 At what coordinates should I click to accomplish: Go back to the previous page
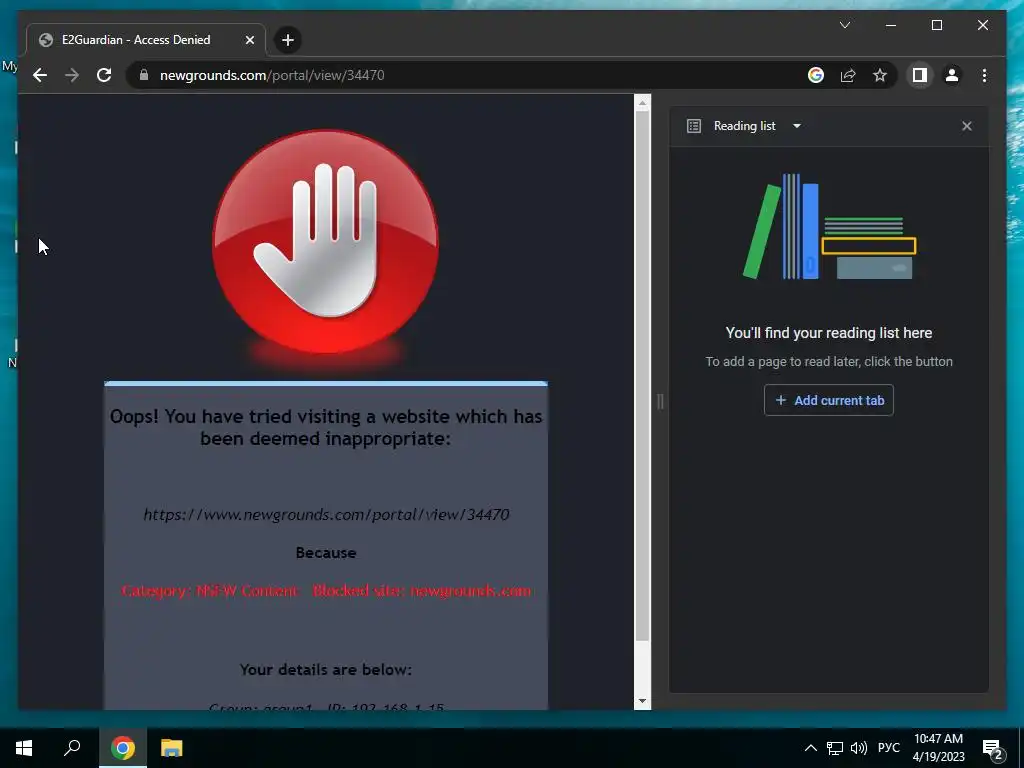[x=40, y=75]
